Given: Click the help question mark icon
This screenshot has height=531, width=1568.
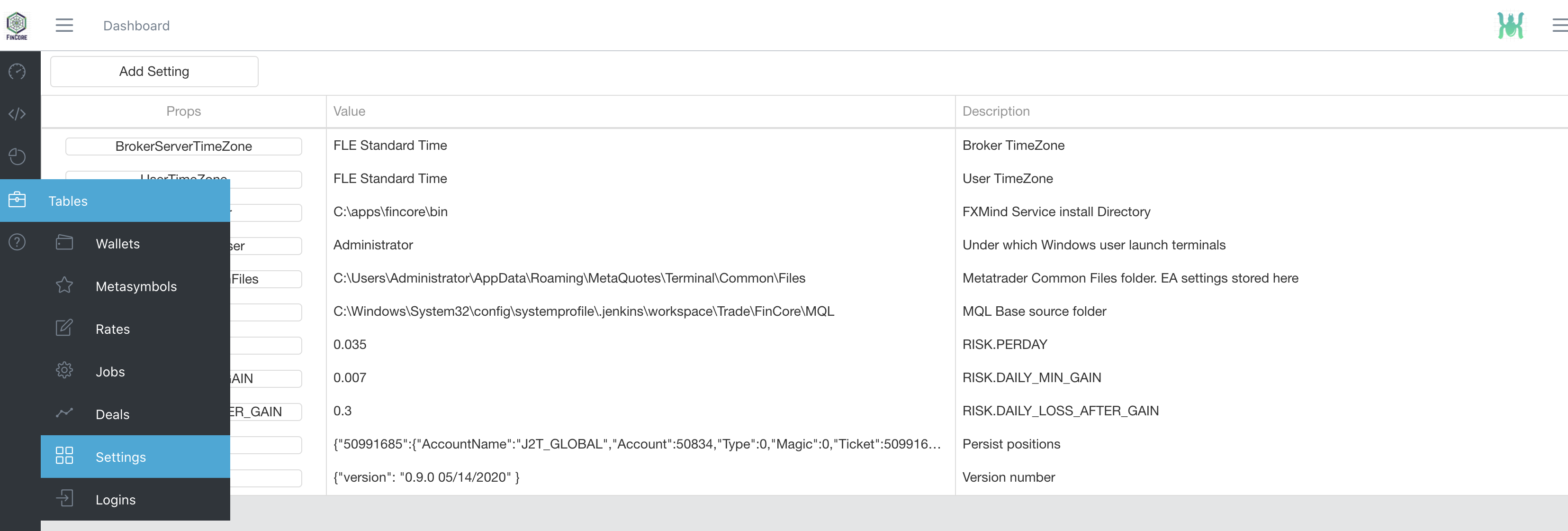Looking at the screenshot, I should (17, 242).
